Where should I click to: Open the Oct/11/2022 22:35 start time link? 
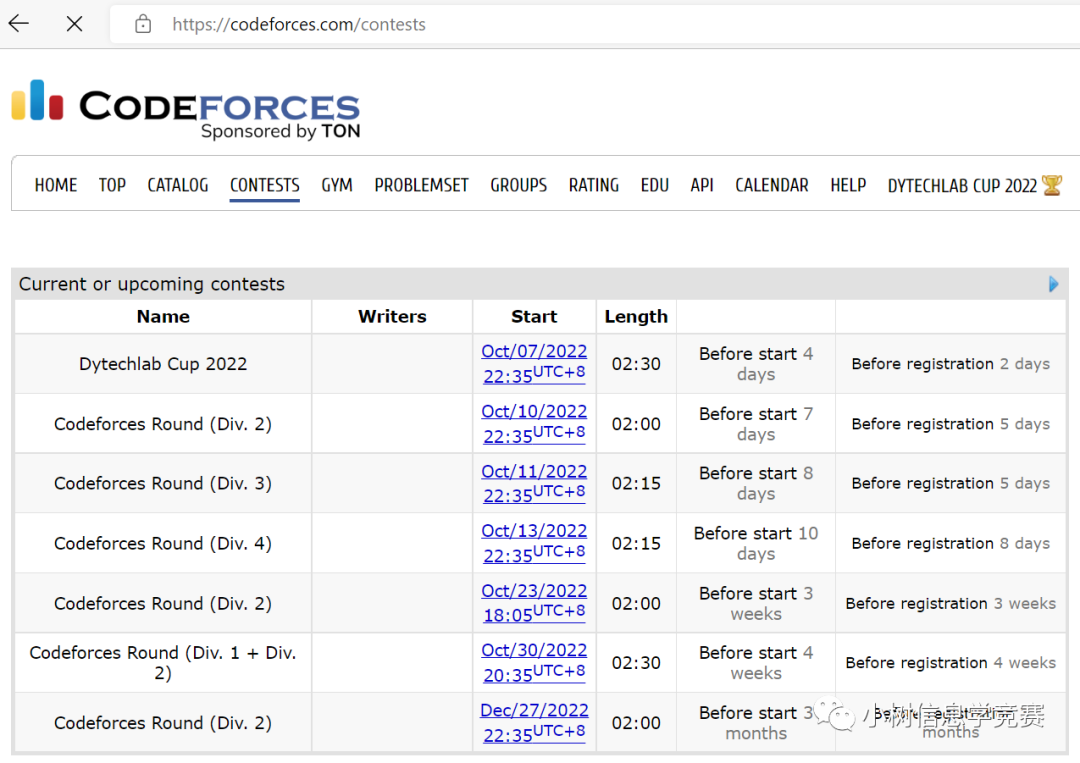pos(534,483)
